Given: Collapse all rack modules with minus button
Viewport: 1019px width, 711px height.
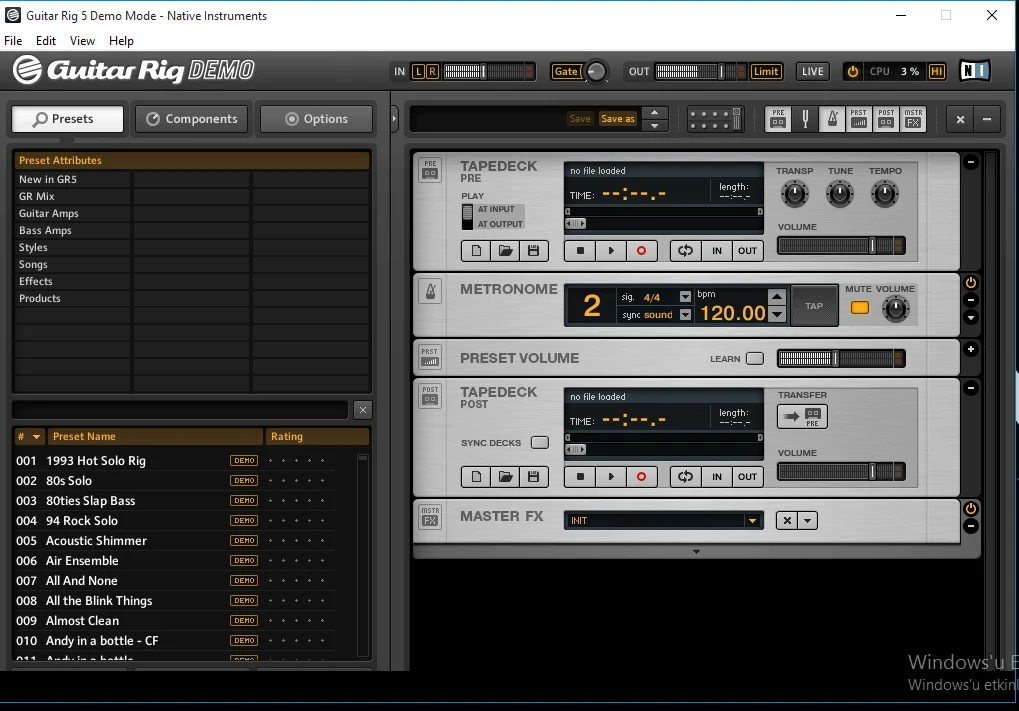Looking at the screenshot, I should tap(987, 119).
